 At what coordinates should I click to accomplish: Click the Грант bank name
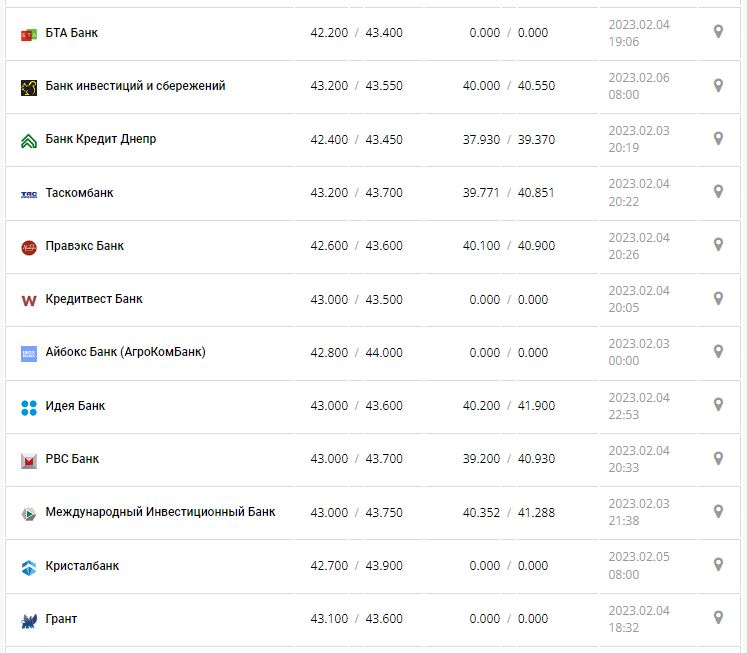coord(61,619)
